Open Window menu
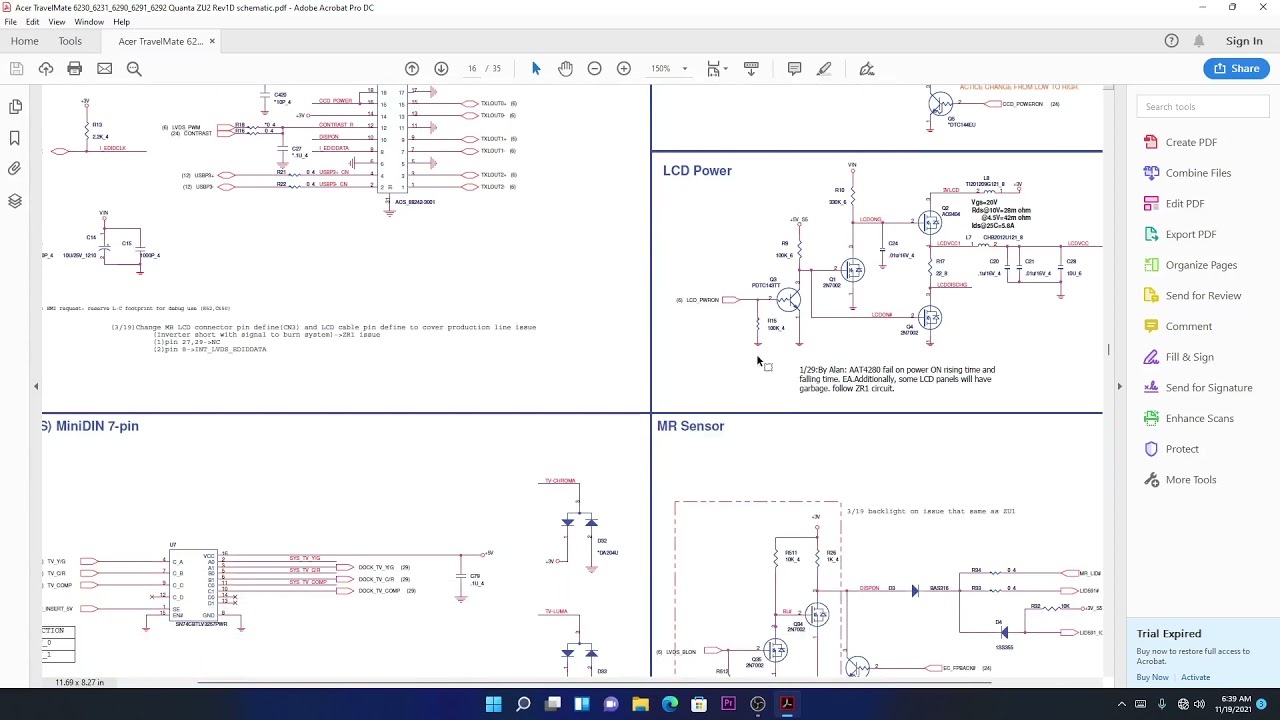The image size is (1280, 720). pos(89,22)
